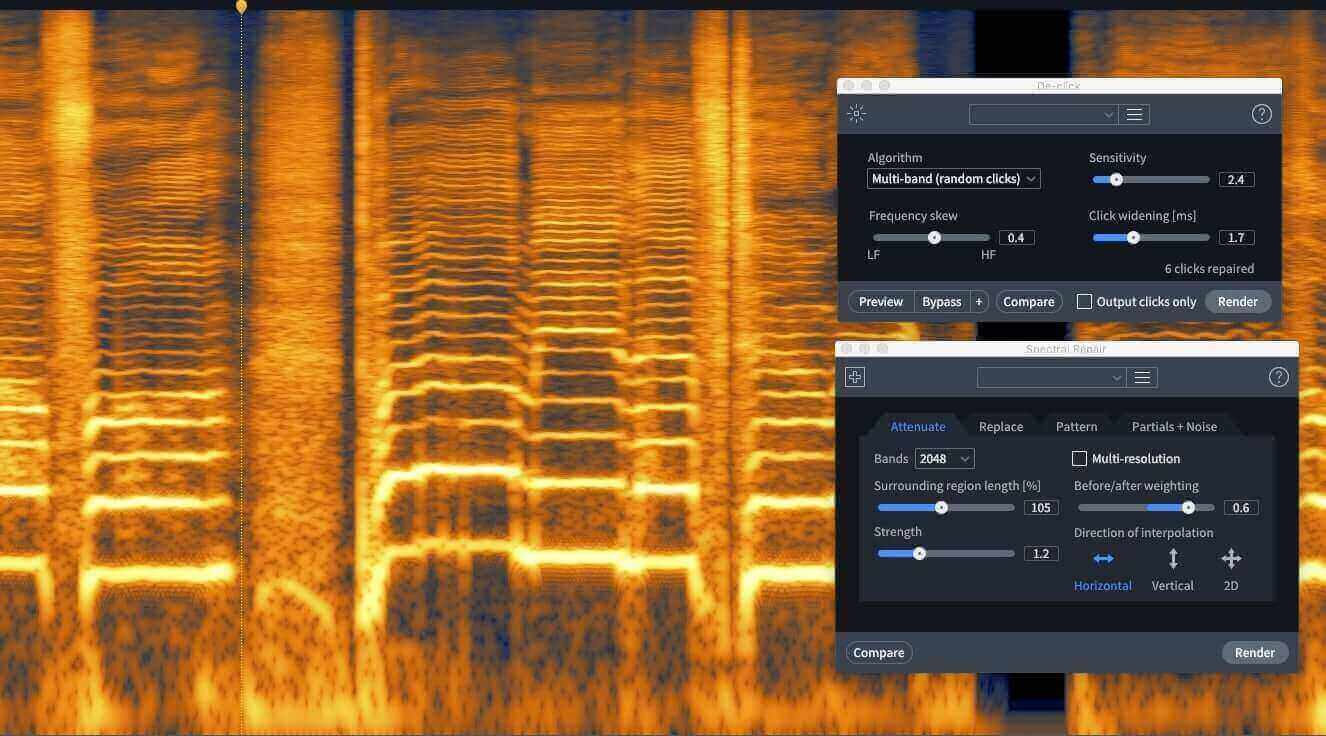Switch to the Replace tab

1001,427
